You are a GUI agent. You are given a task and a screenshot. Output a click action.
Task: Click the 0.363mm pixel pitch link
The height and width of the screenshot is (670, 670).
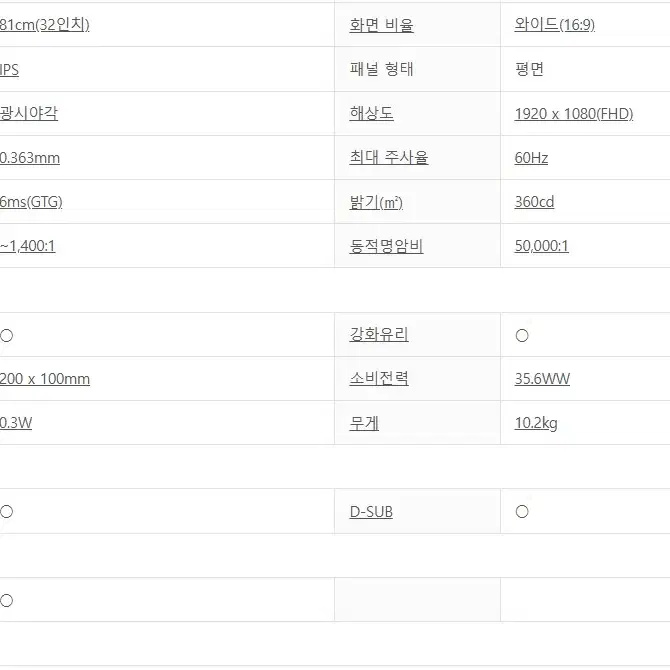click(30, 158)
